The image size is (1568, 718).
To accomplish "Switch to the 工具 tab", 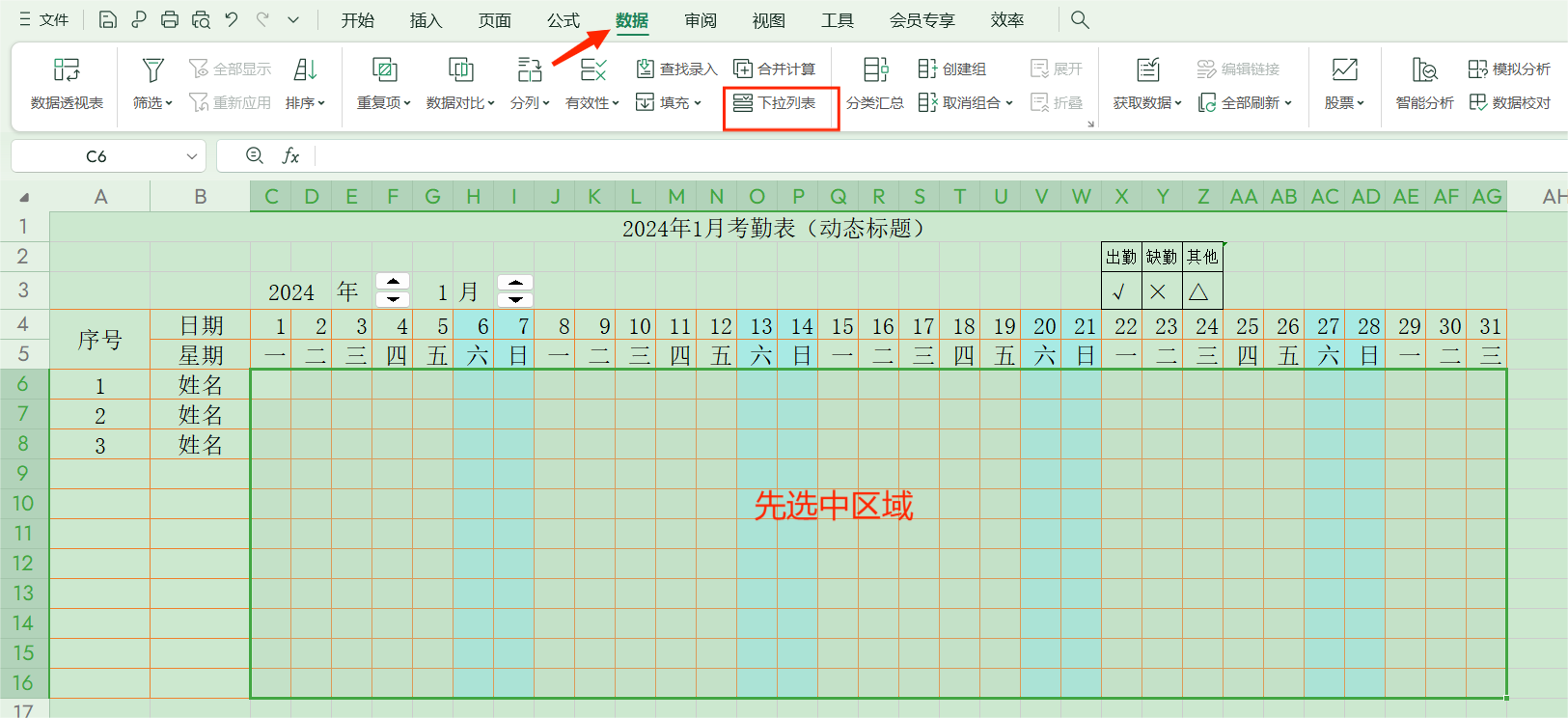I will pos(838,20).
